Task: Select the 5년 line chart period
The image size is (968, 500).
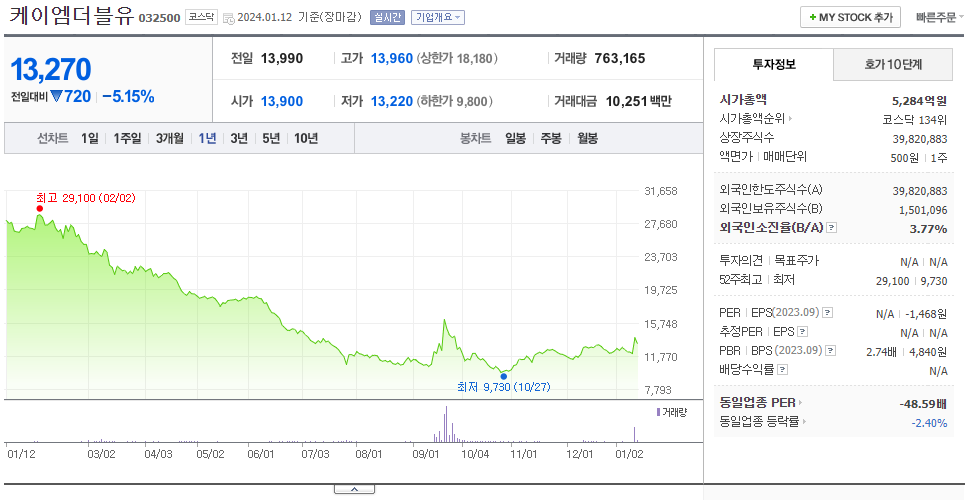Action: pyautogui.click(x=271, y=138)
